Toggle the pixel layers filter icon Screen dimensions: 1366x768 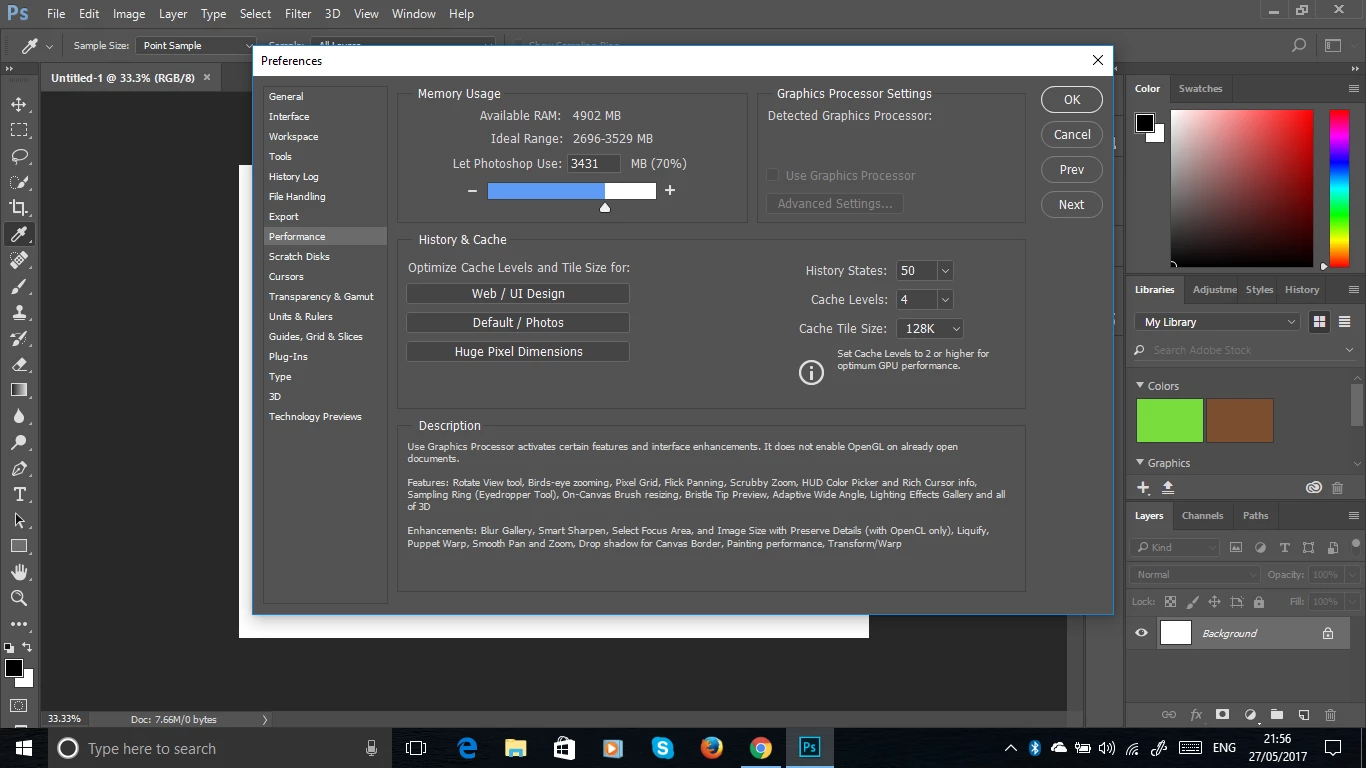(1236, 547)
